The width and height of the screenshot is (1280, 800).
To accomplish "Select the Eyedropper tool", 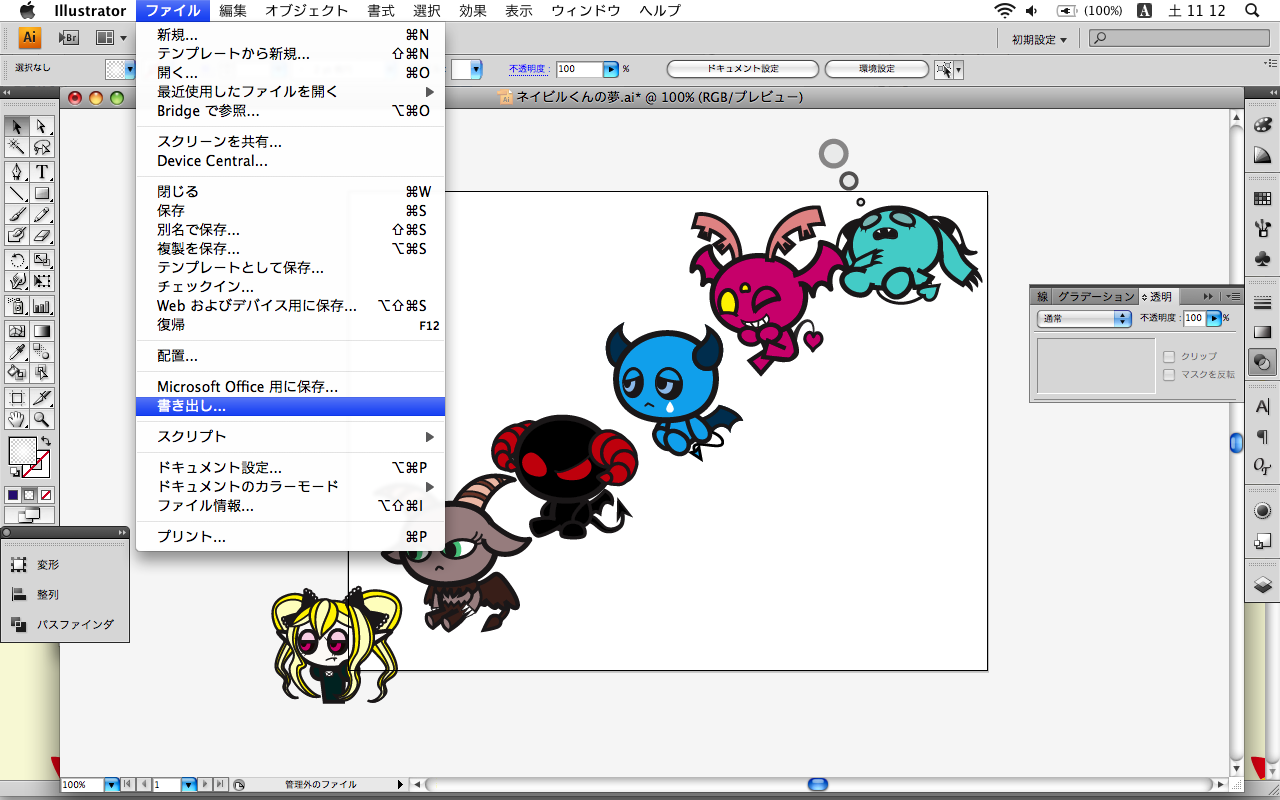I will [x=17, y=352].
